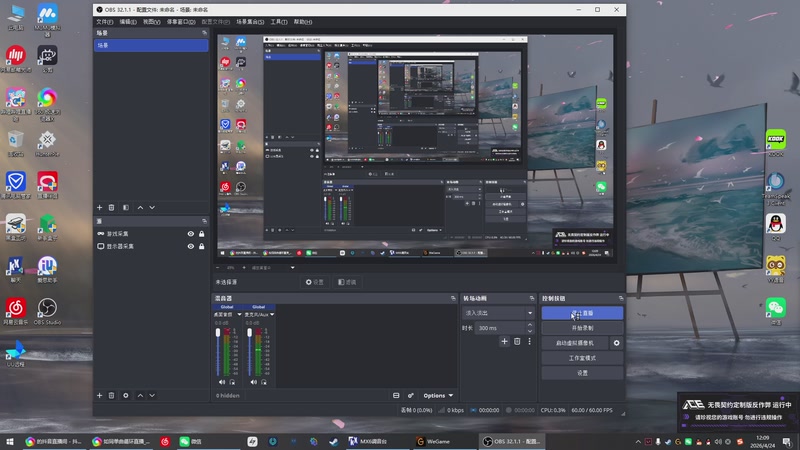This screenshot has height=450, width=800.
Task: Open the 场景集合(S) menu
Action: tap(250, 22)
